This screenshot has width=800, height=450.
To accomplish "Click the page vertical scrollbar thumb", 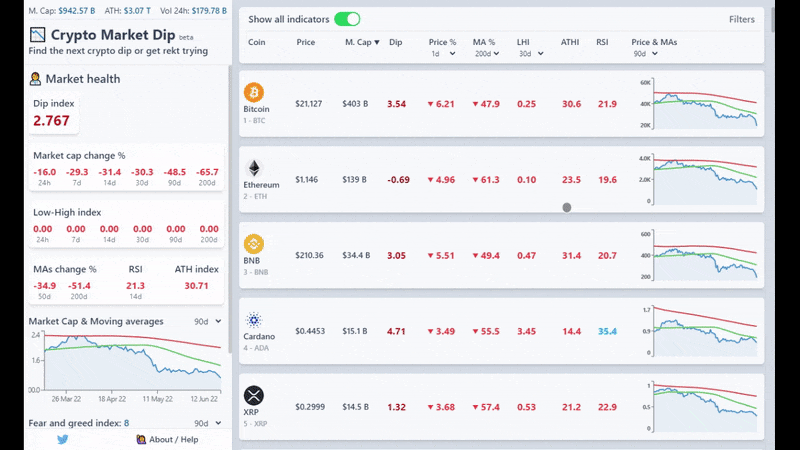I will [772, 18].
